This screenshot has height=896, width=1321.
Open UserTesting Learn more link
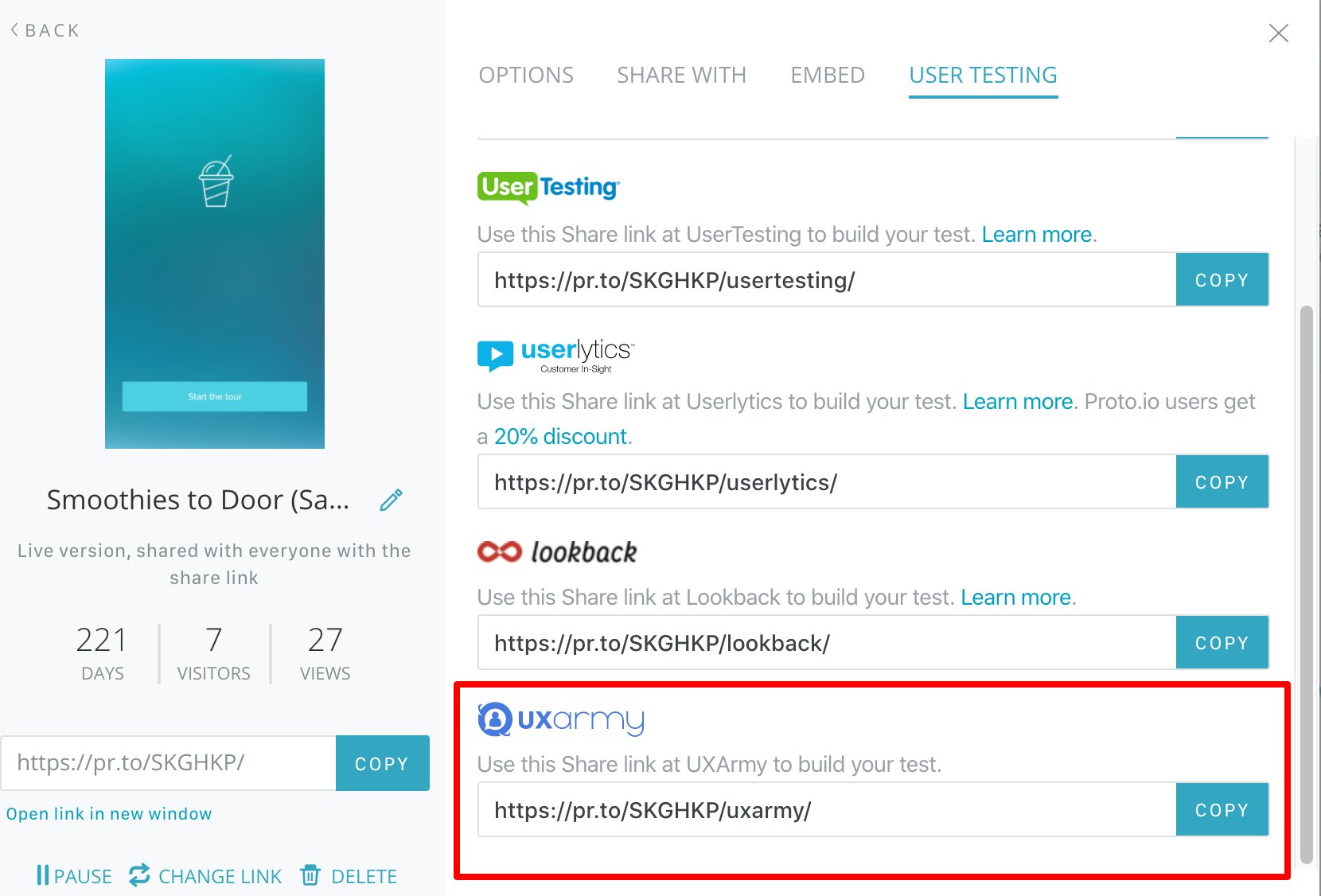[1036, 235]
